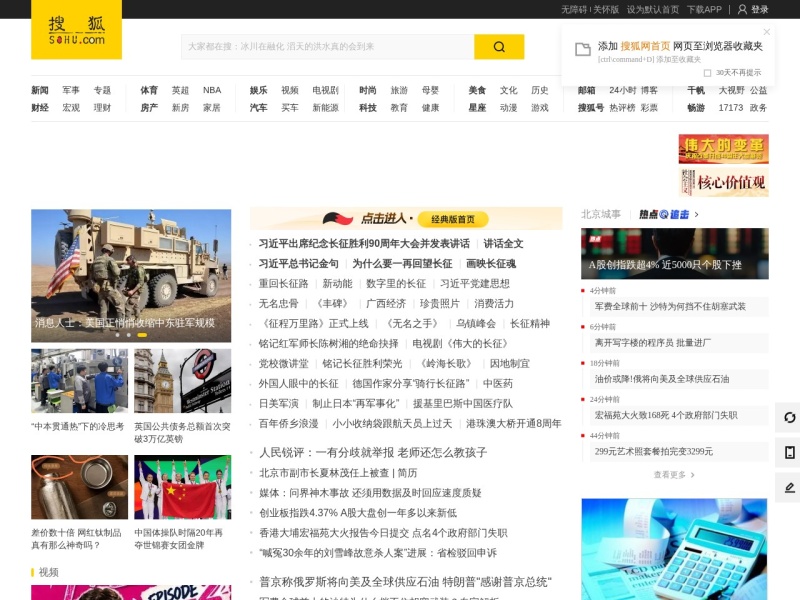Open 创业板指跌4.37% headline

click(x=358, y=513)
